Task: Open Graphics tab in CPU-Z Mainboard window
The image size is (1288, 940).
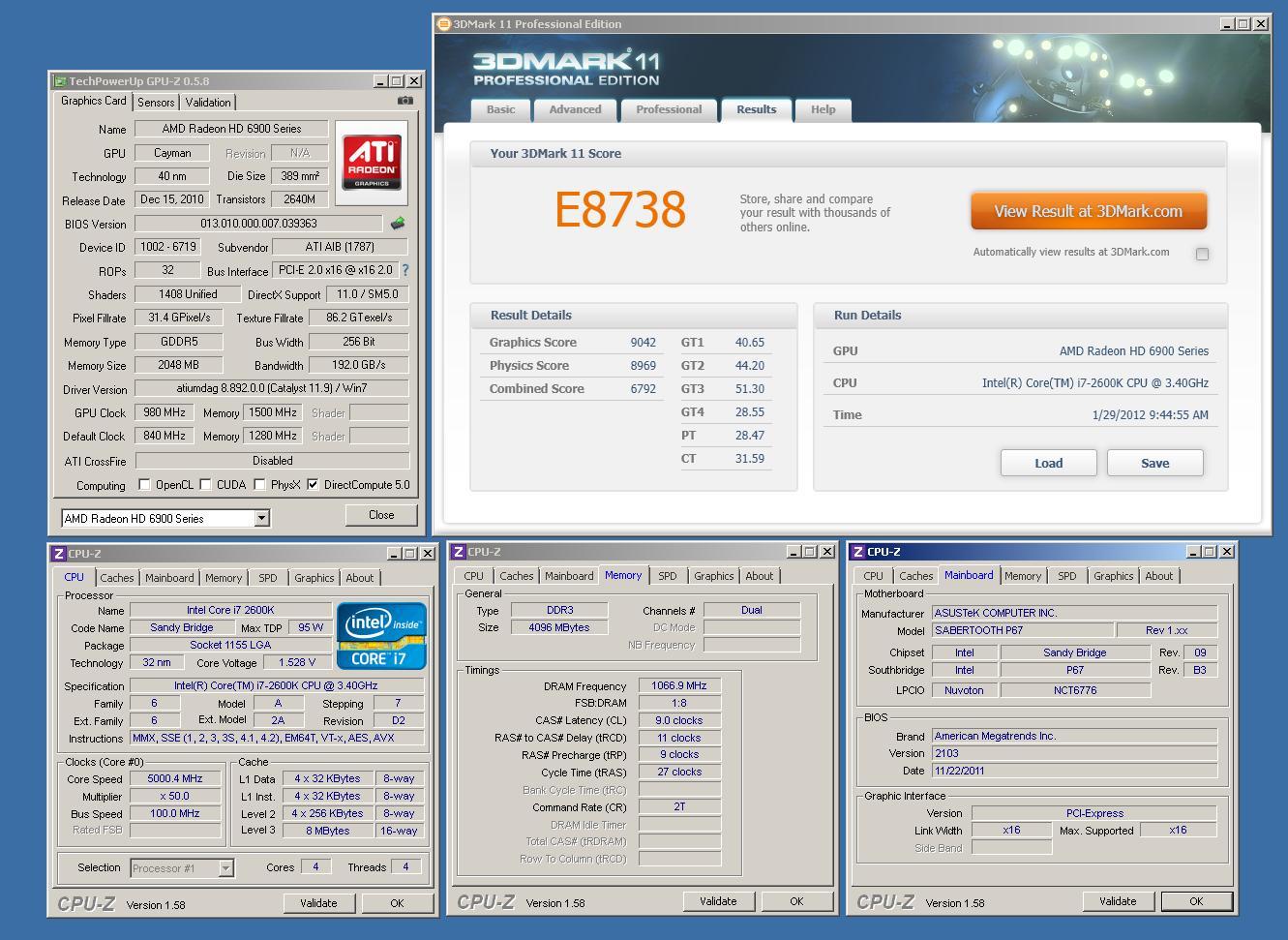Action: click(x=1113, y=576)
